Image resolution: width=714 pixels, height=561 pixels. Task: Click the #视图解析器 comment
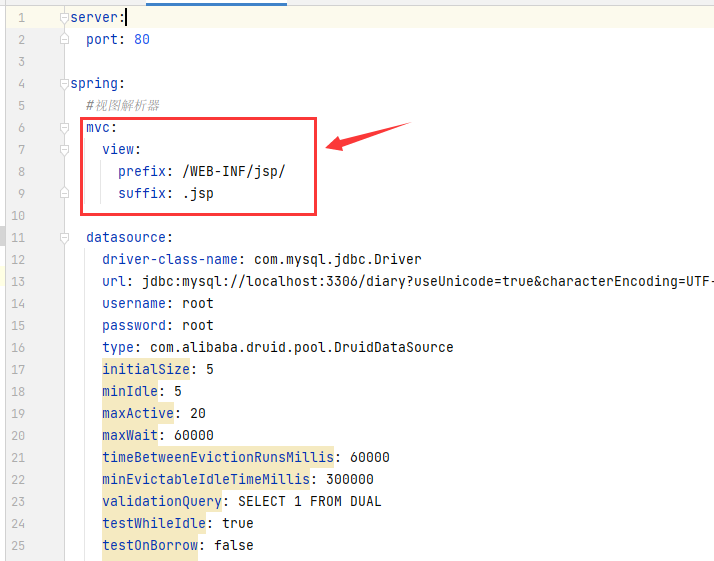(x=122, y=106)
